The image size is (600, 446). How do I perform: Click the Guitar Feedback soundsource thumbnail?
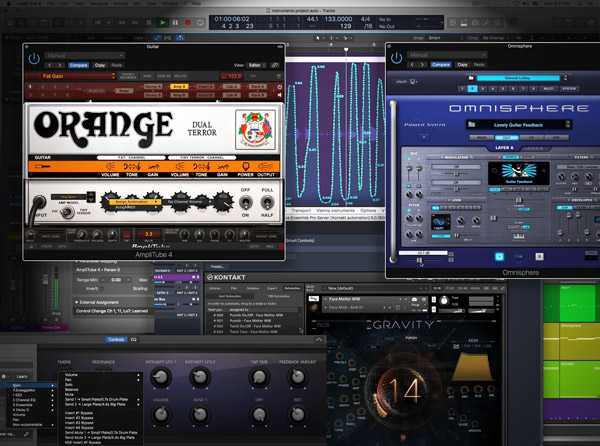pyautogui.click(x=518, y=173)
